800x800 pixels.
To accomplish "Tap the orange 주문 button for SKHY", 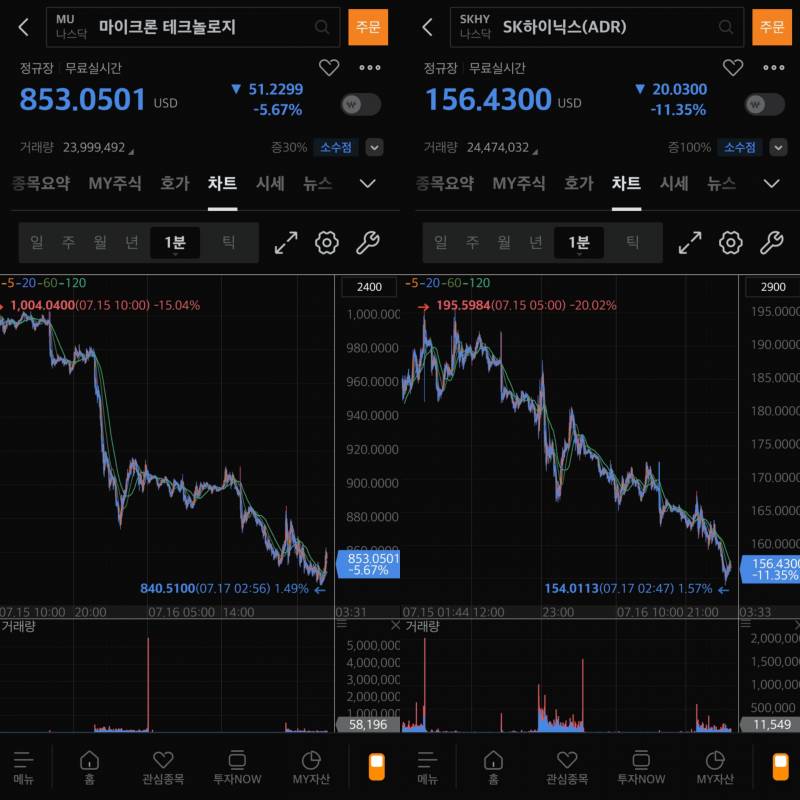I will (772, 27).
